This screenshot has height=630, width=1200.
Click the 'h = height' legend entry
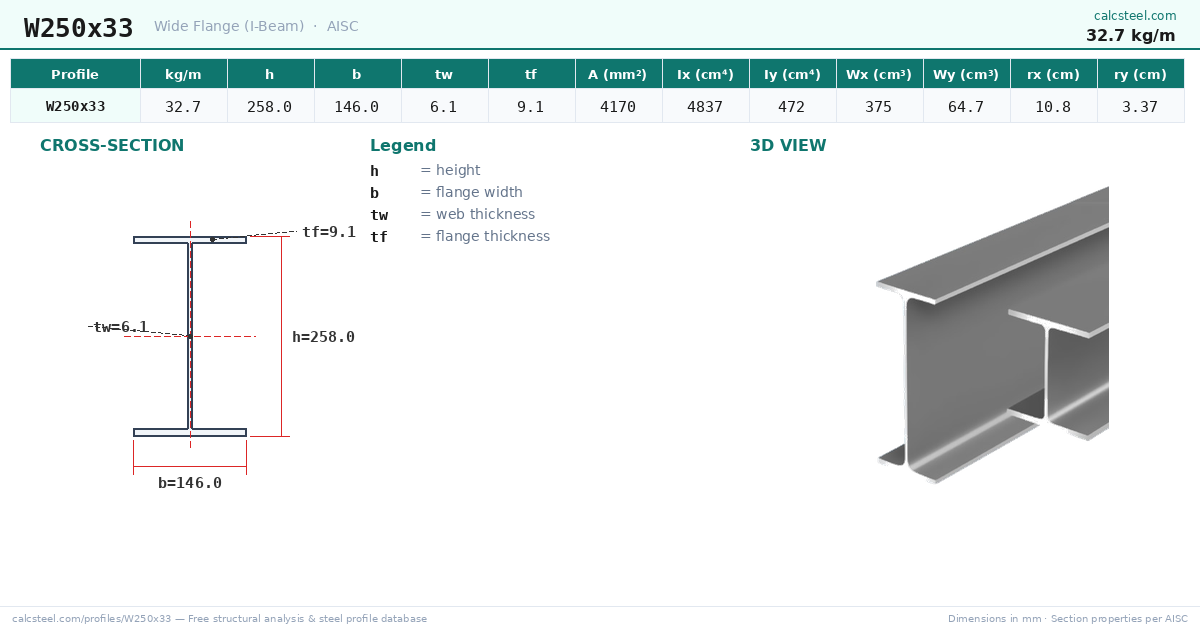(425, 171)
